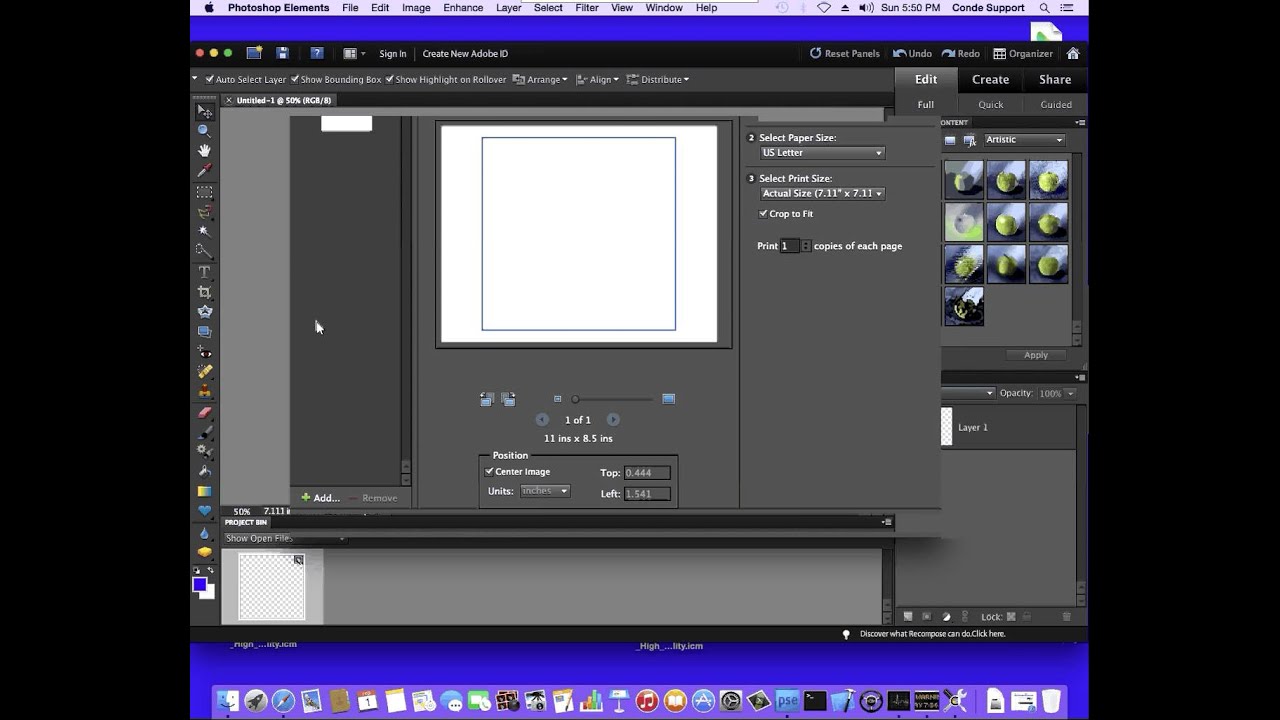Select the Eraser tool
The width and height of the screenshot is (1280, 720).
coord(204,412)
